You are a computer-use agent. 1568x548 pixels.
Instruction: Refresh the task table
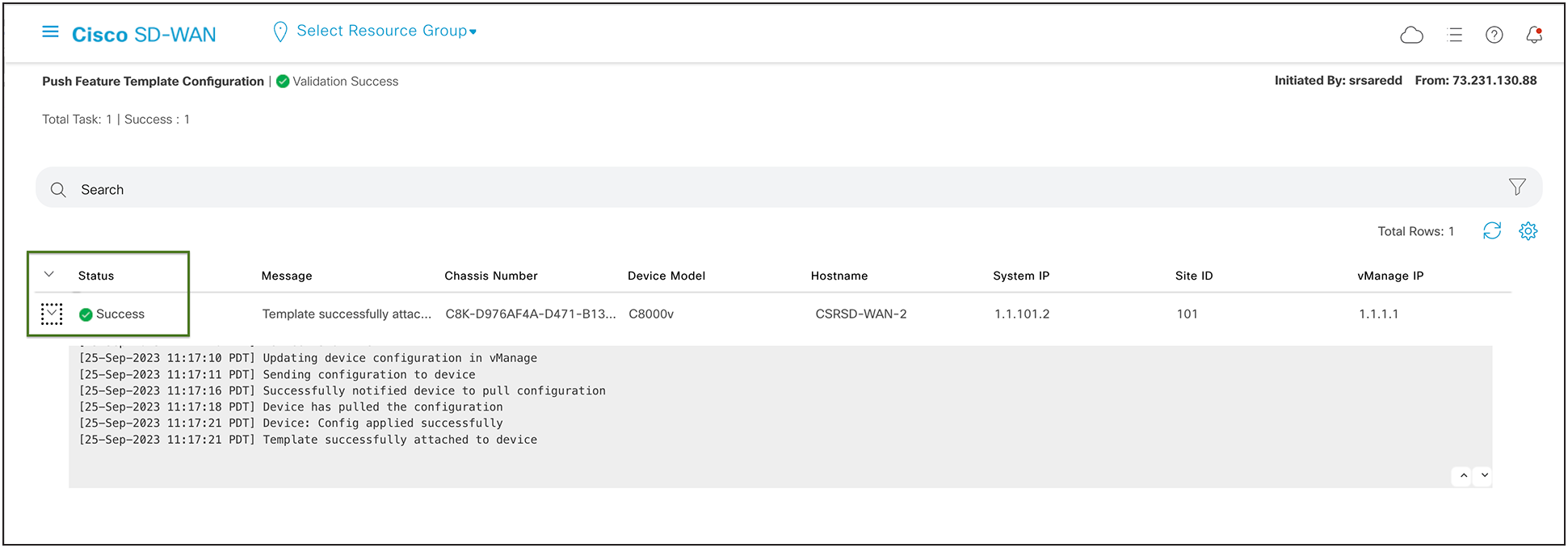[1492, 231]
